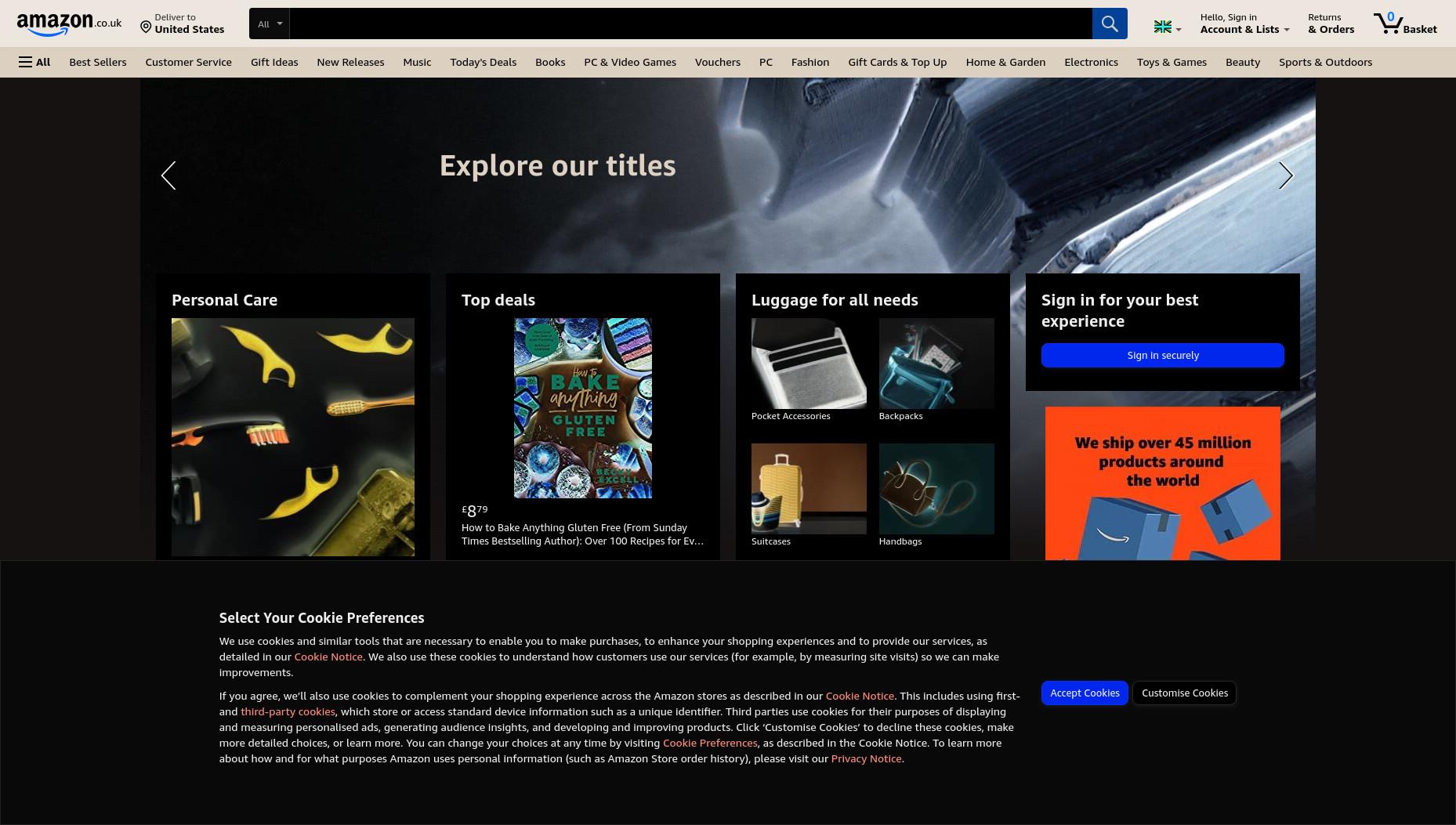Open PC & Video Games section
The image size is (1456, 825).
click(630, 62)
